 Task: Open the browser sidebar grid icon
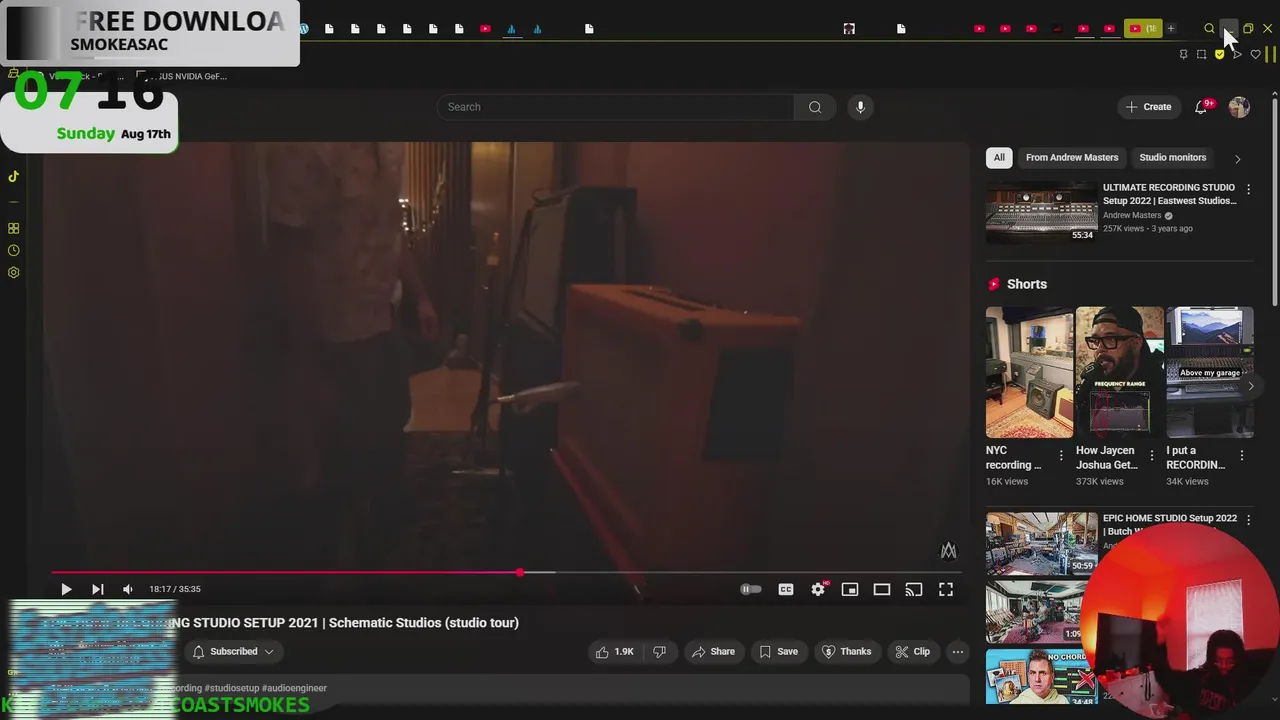[x=13, y=228]
